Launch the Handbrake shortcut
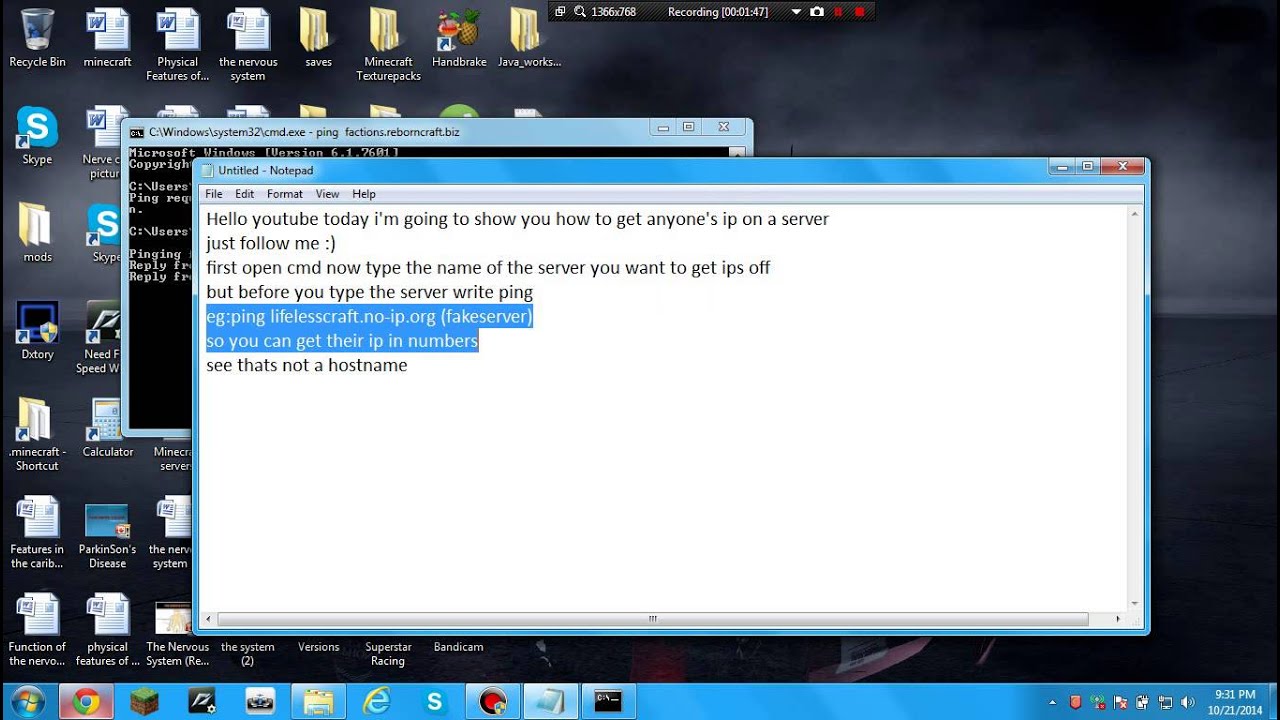Image resolution: width=1280 pixels, height=720 pixels. (459, 38)
